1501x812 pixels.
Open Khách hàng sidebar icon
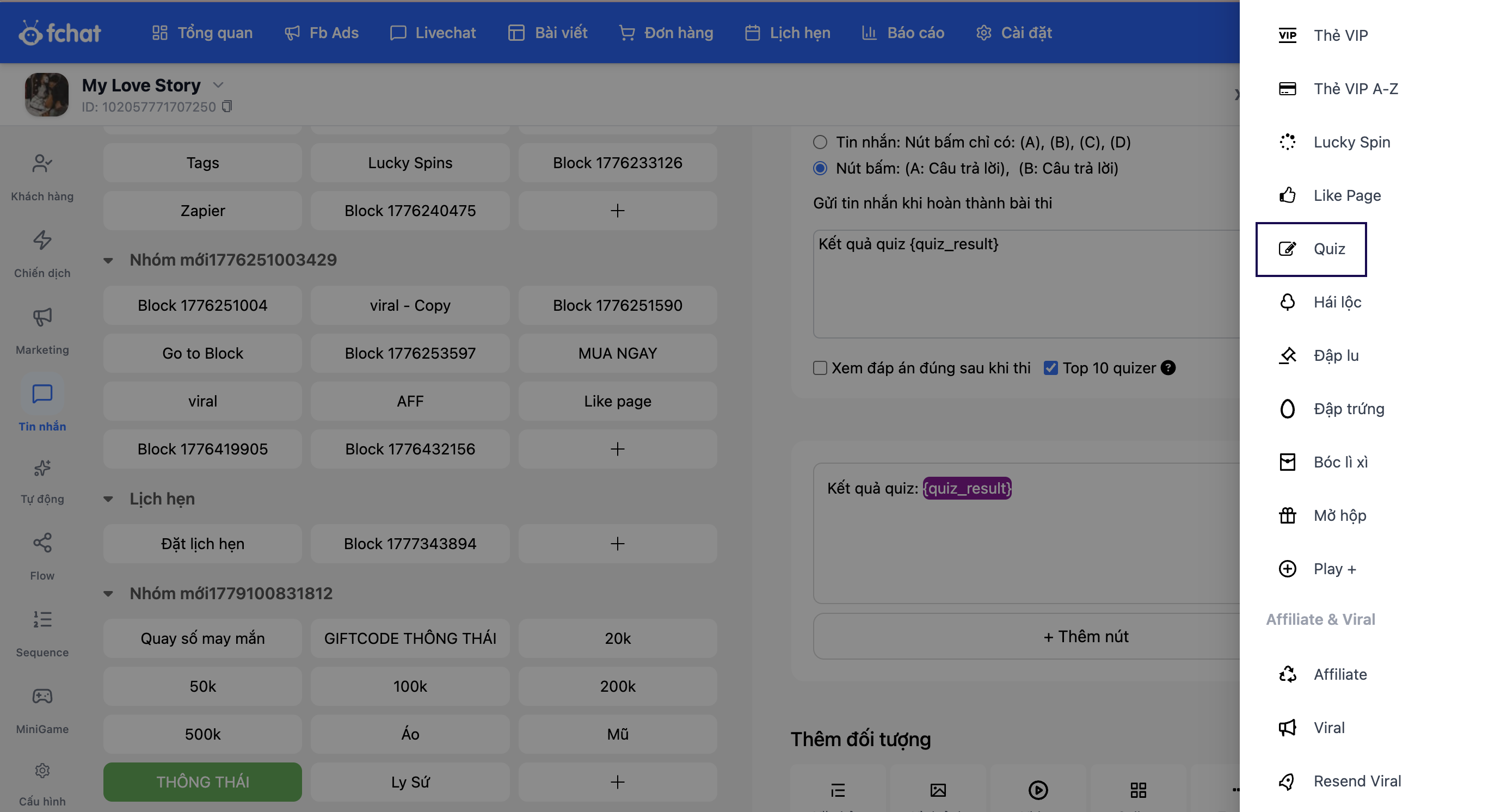click(42, 164)
